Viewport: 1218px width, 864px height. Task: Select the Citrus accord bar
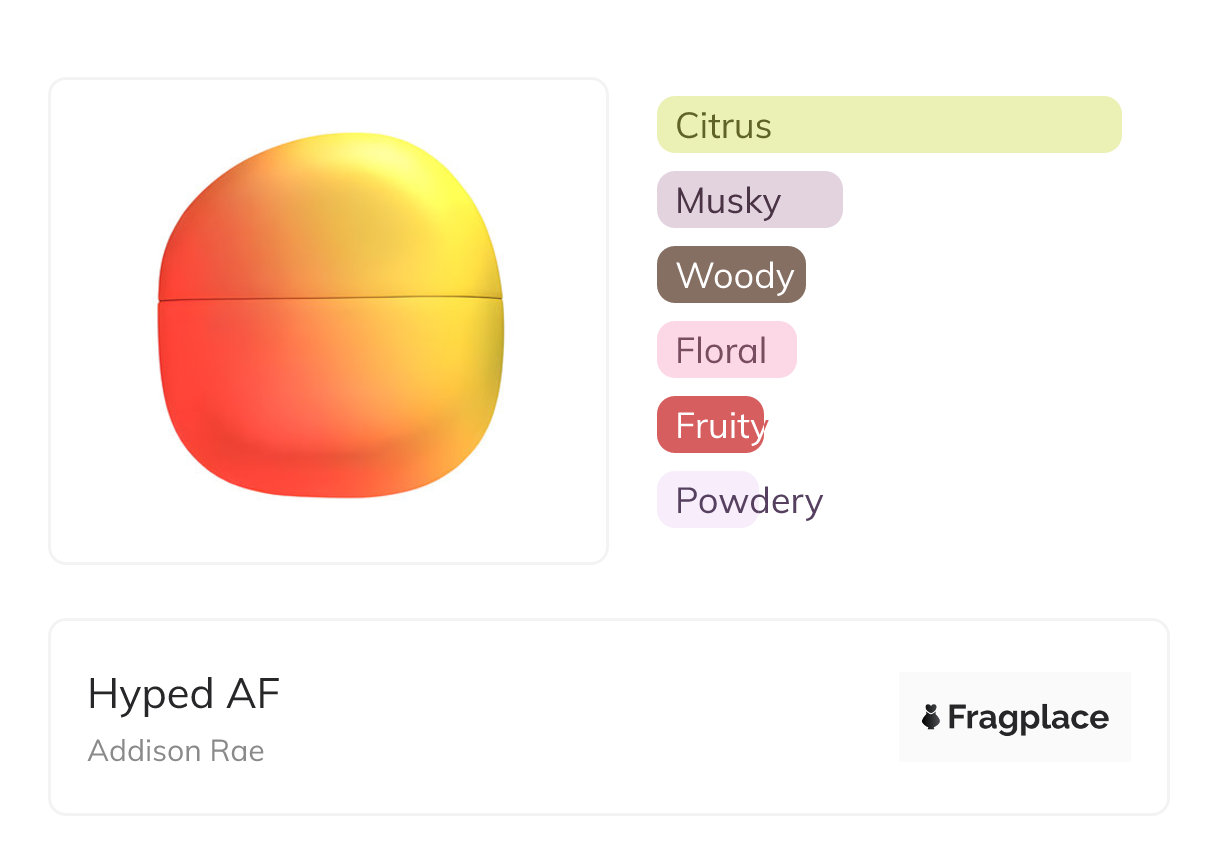pos(888,125)
